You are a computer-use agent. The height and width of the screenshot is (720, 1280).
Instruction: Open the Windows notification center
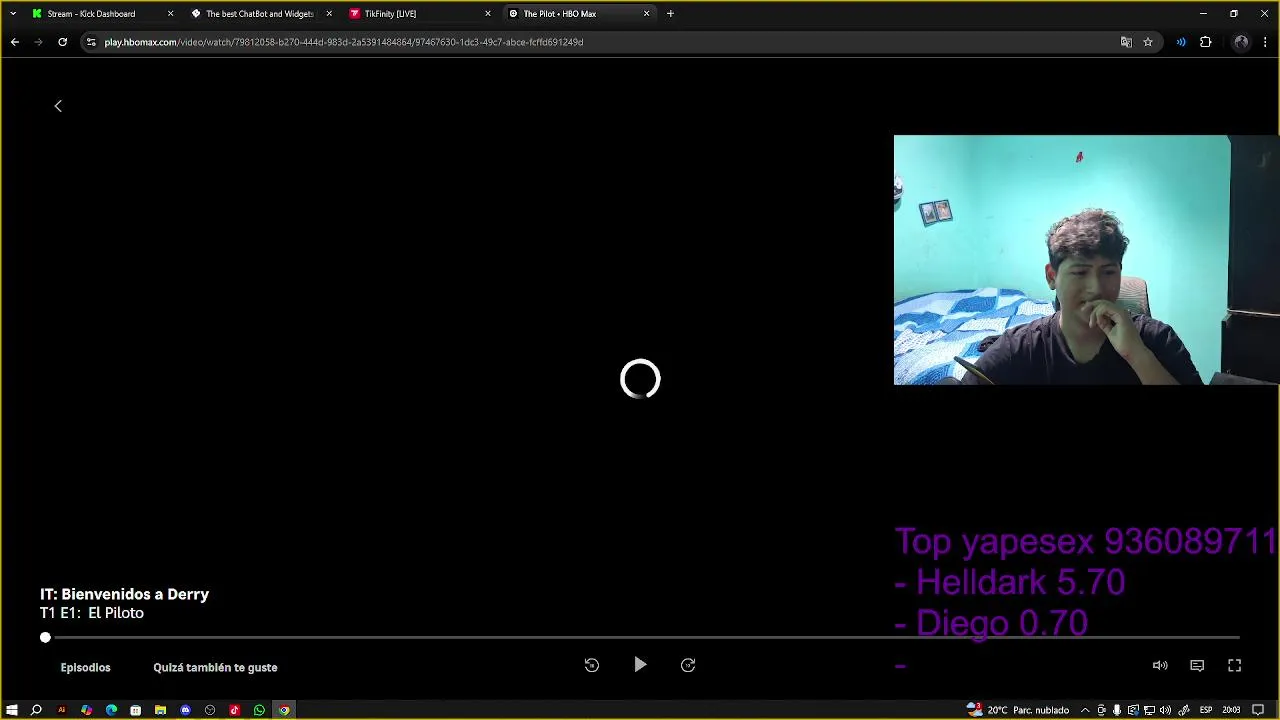(1258, 710)
